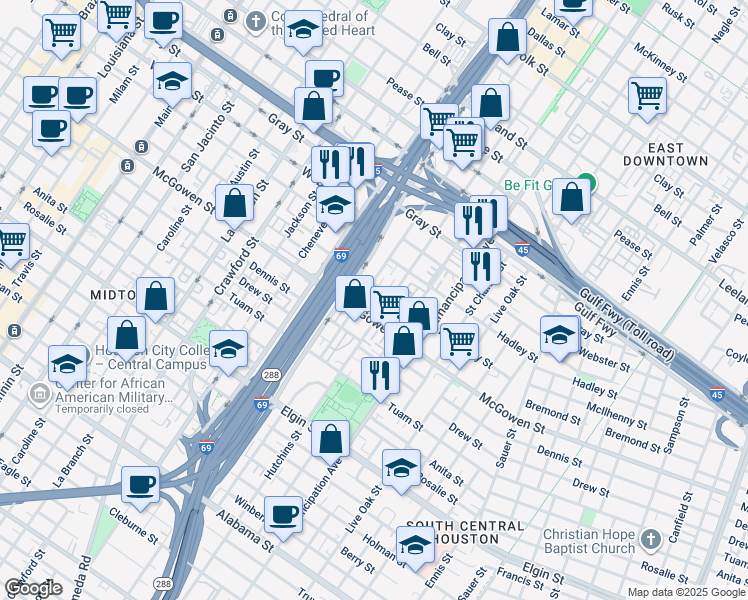Select the shopping bag beside Be Fit Gym

pyautogui.click(x=571, y=197)
